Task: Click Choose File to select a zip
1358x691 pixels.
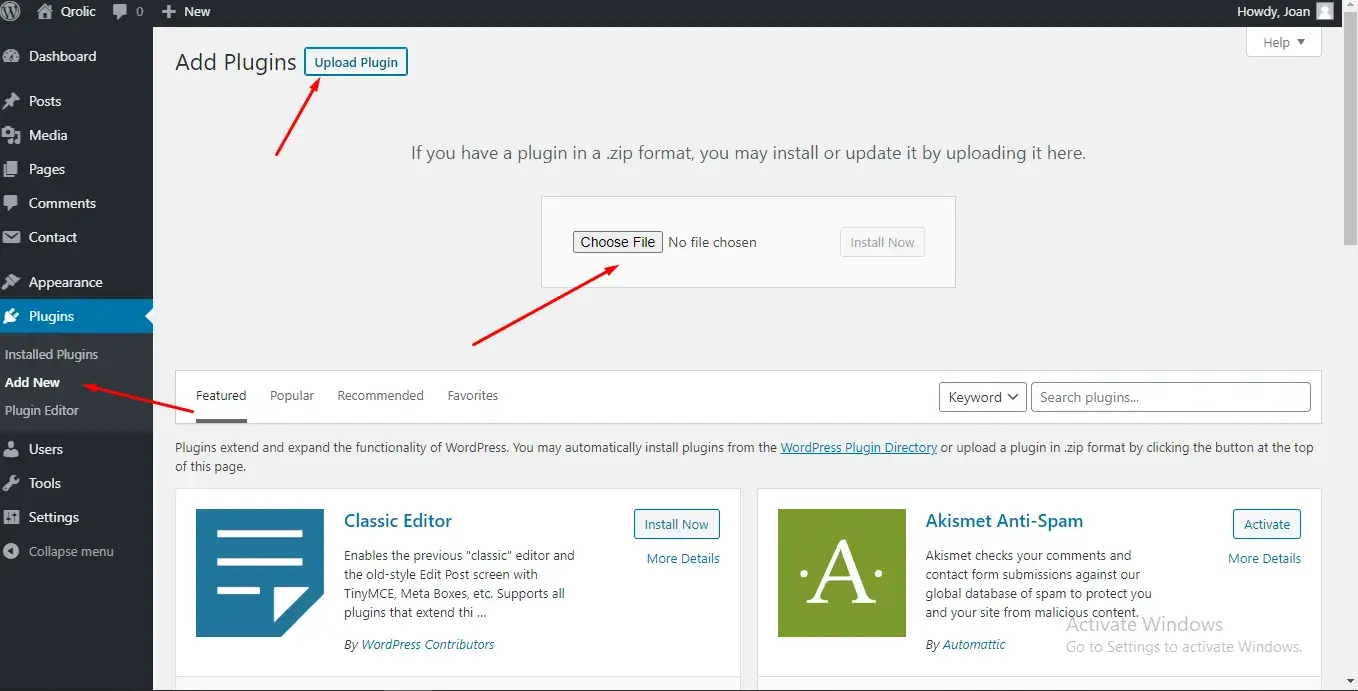Action: point(617,242)
